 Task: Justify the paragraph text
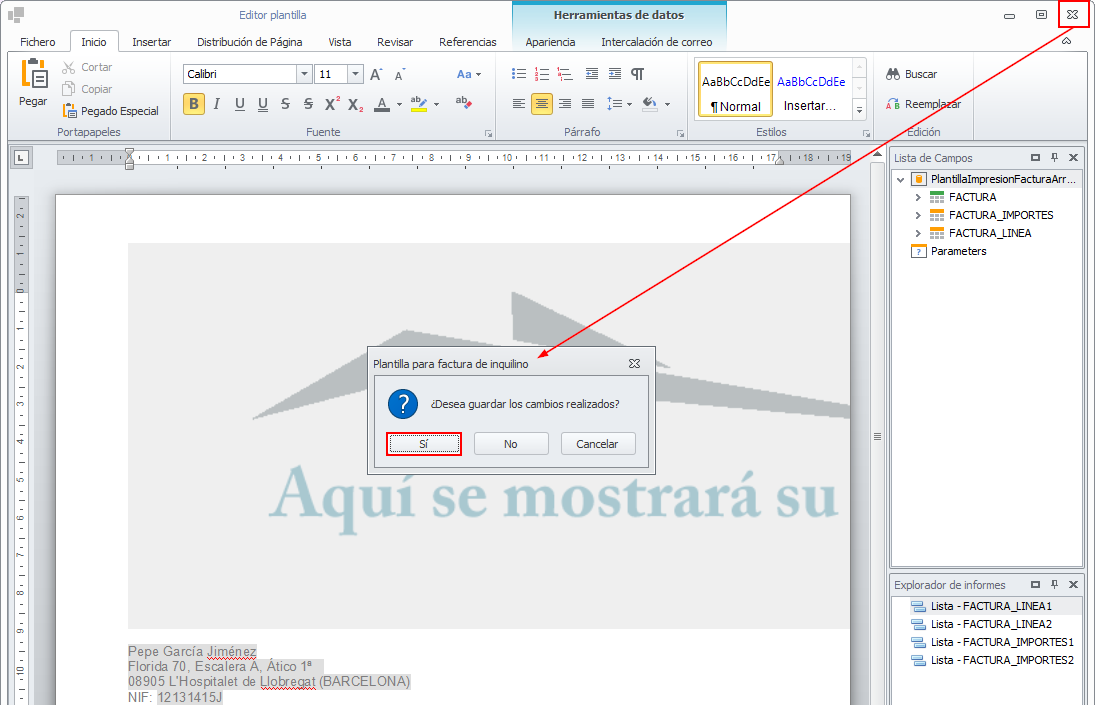(588, 104)
